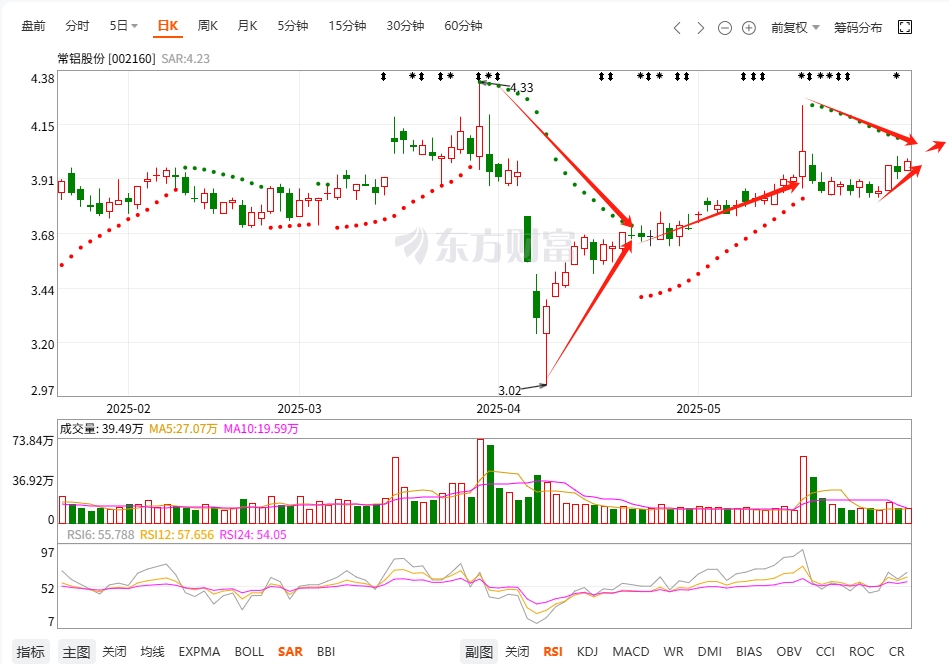
Task: Switch to 分时 tab
Action: tap(77, 25)
